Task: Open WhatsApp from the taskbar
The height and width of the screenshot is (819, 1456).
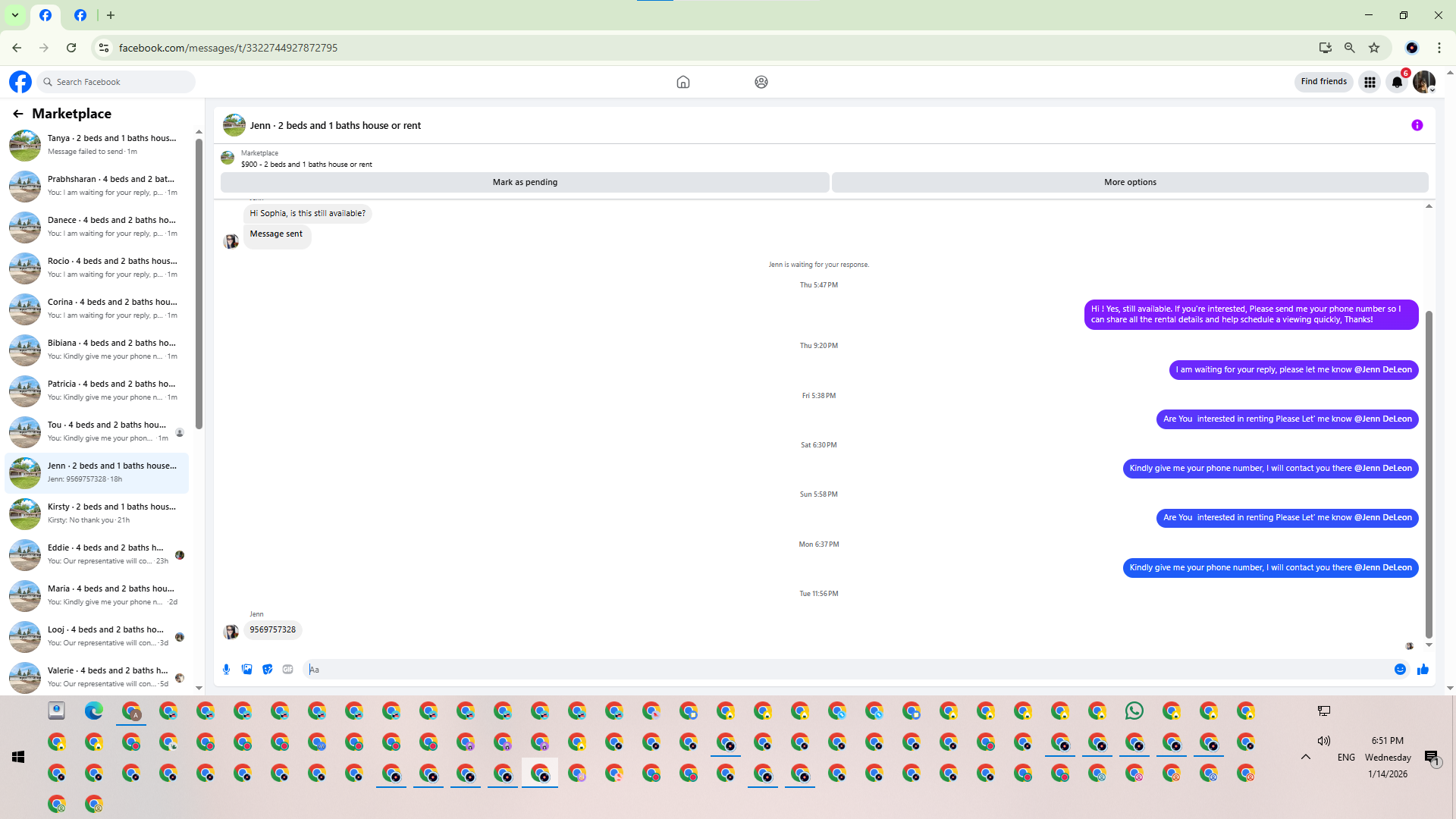Action: (1134, 711)
